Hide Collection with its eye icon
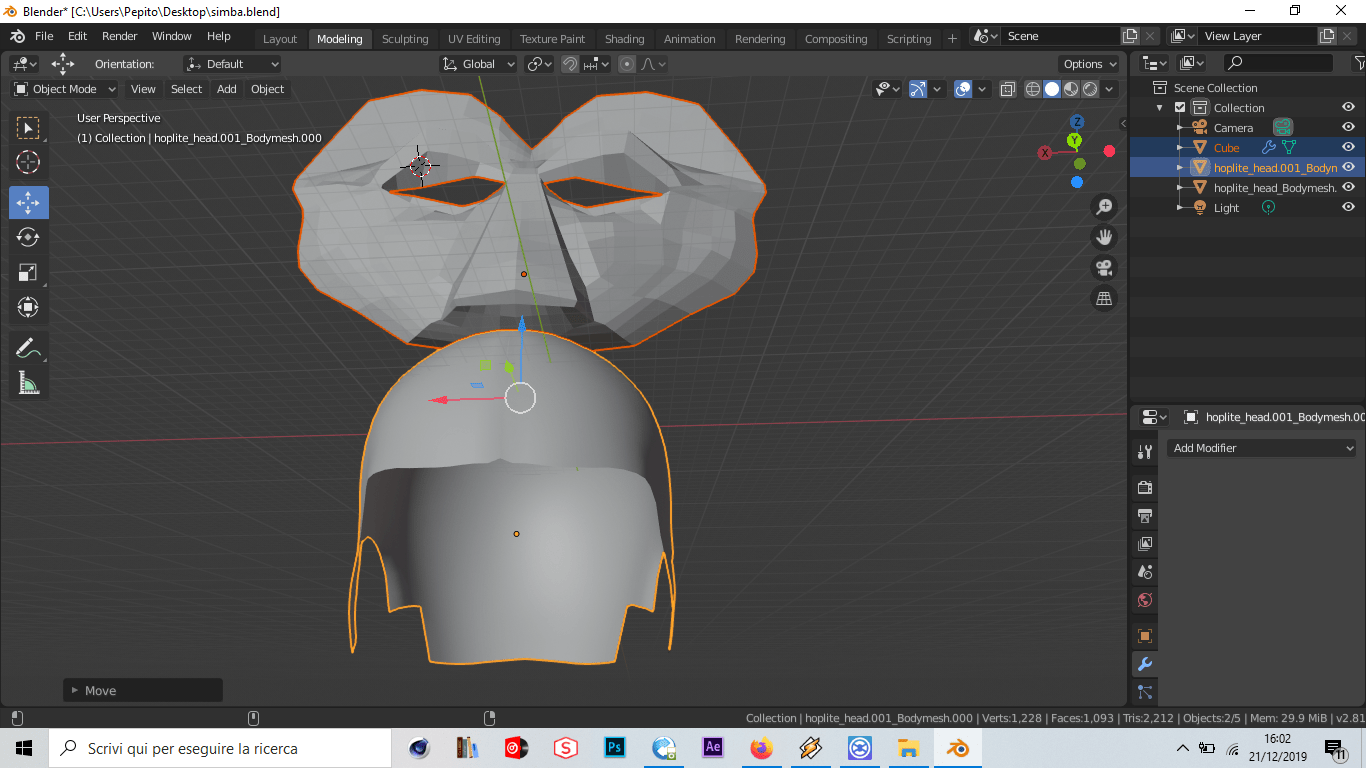This screenshot has width=1366, height=768. point(1348,107)
